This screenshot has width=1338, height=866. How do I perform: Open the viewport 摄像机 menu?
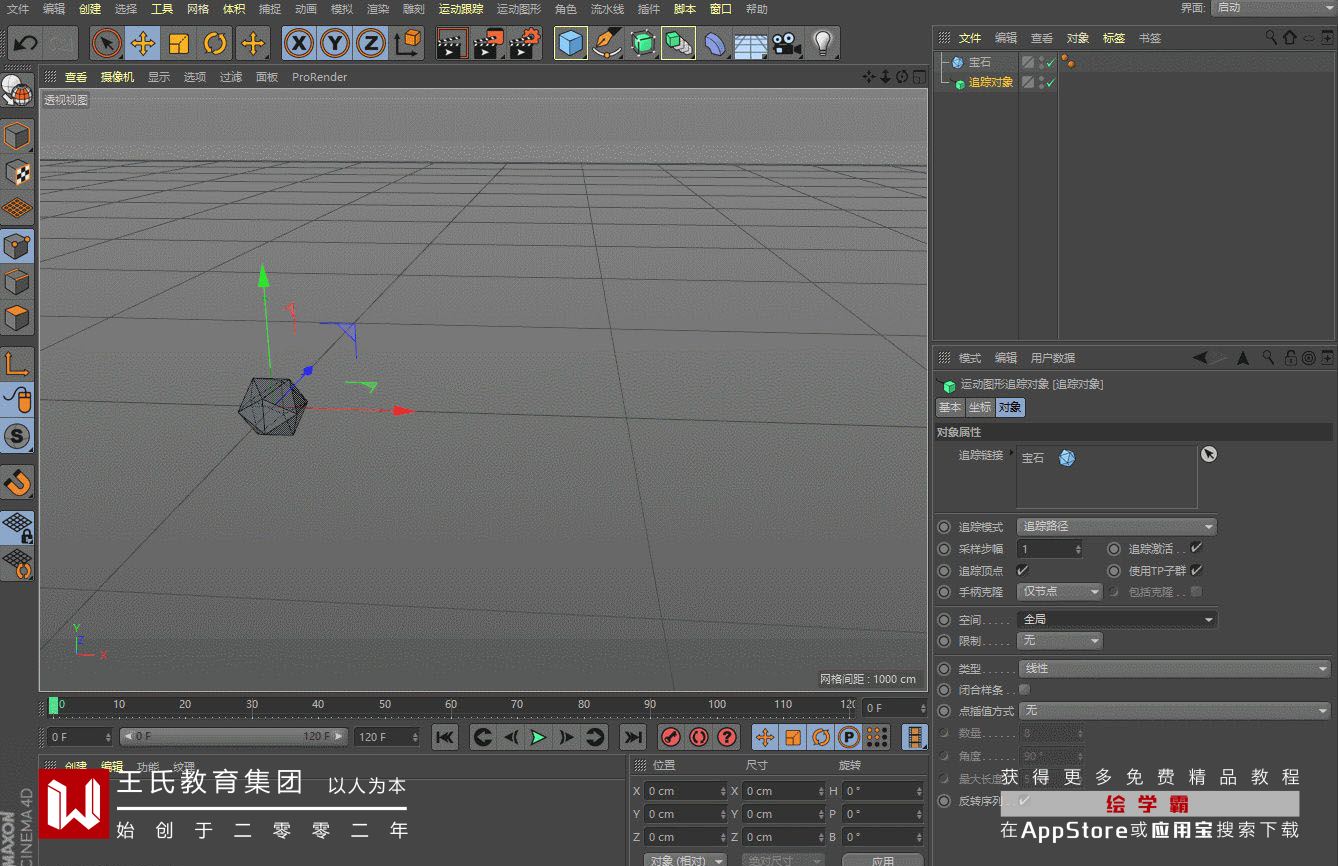click(117, 77)
